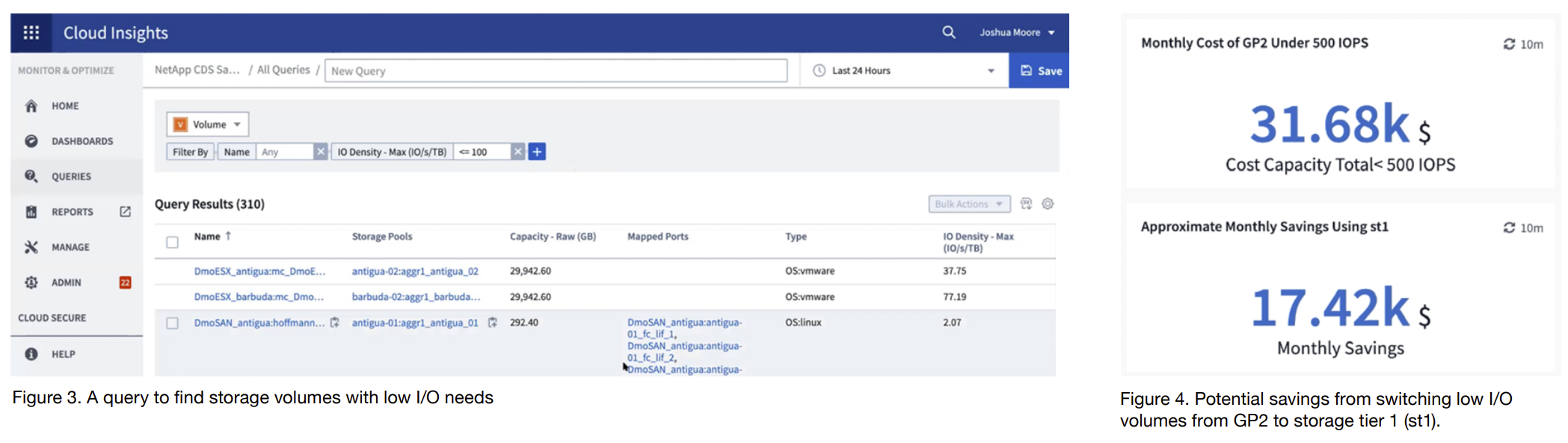Open Queries in the sidebar
Image resolution: width=1568 pixels, height=443 pixels.
coord(71,177)
